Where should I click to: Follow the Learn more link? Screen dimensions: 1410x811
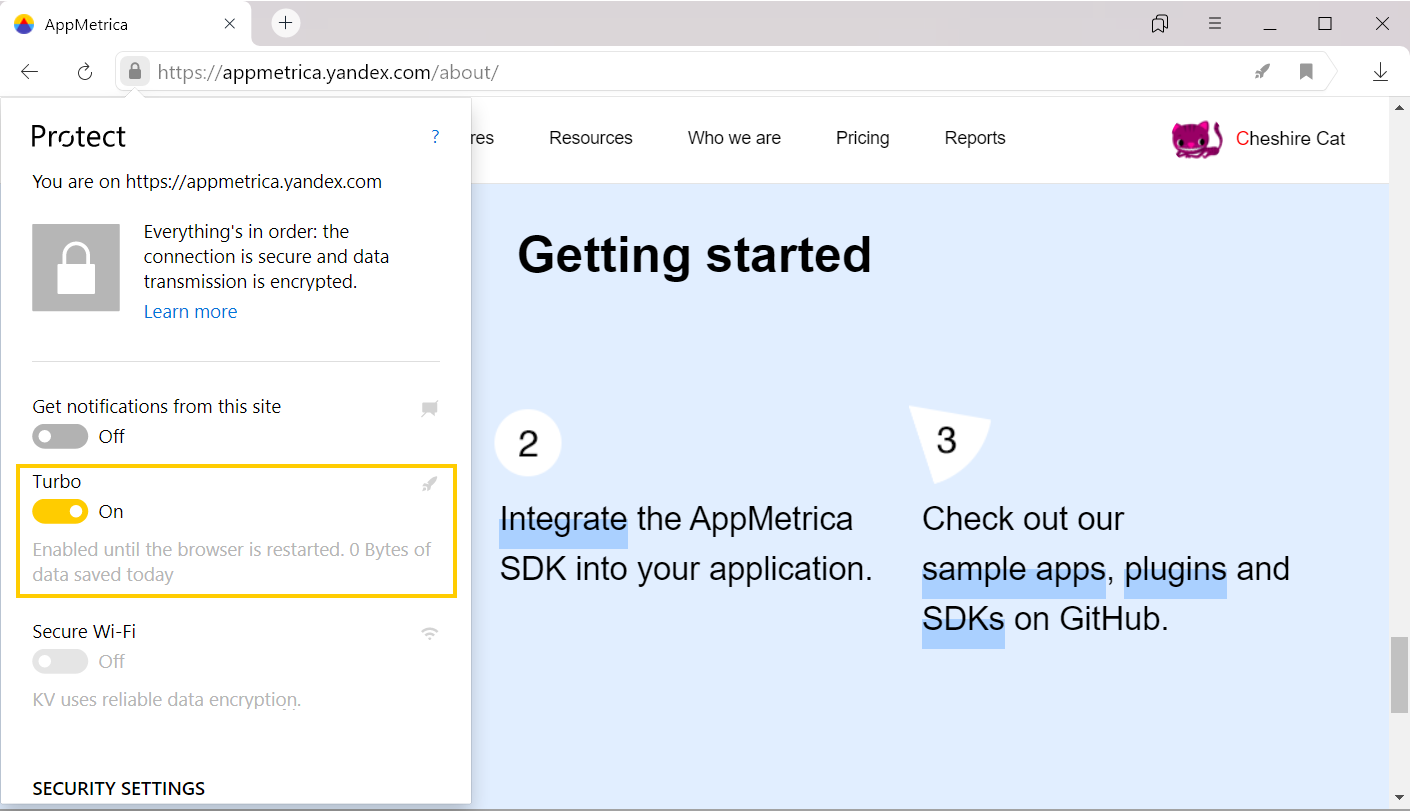click(x=190, y=311)
